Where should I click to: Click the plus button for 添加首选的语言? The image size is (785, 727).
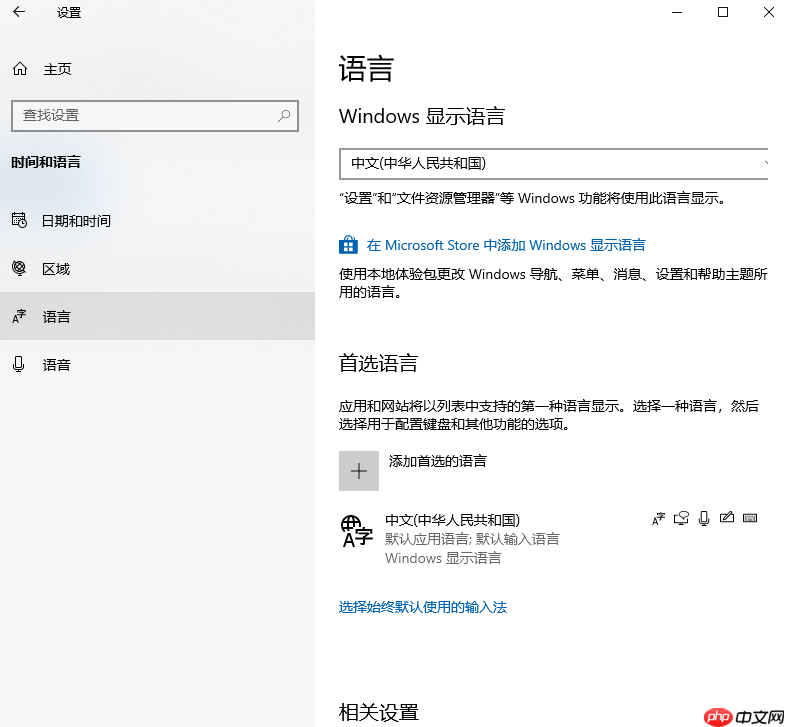tap(358, 471)
